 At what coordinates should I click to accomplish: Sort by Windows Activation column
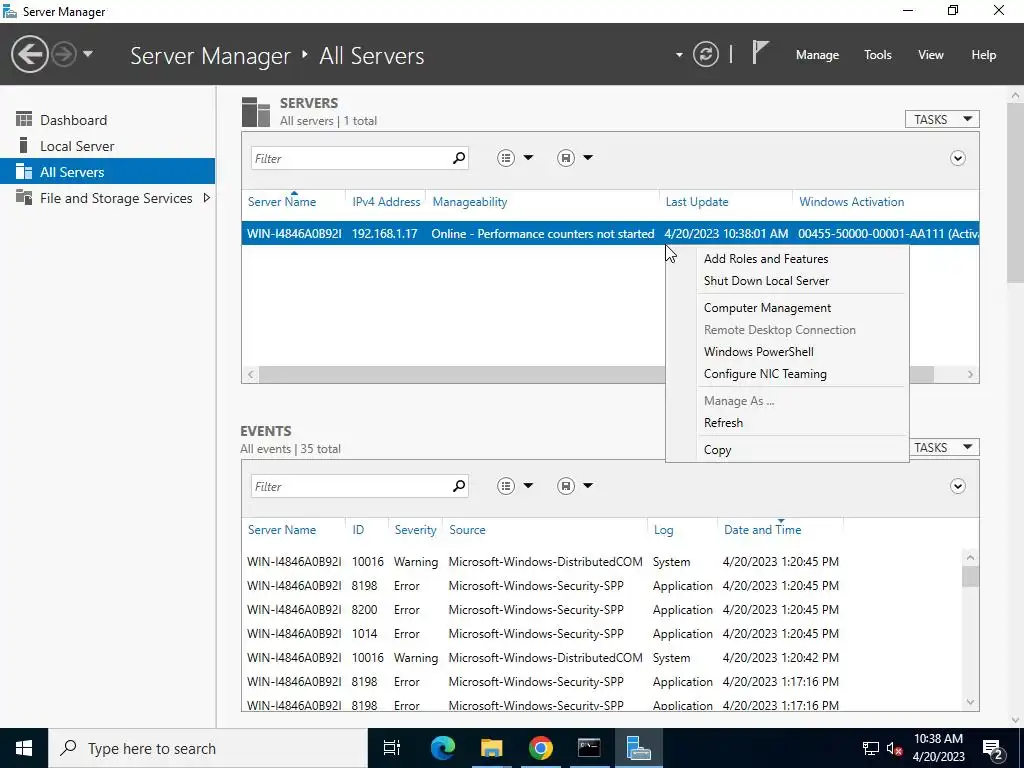pyautogui.click(x=852, y=202)
